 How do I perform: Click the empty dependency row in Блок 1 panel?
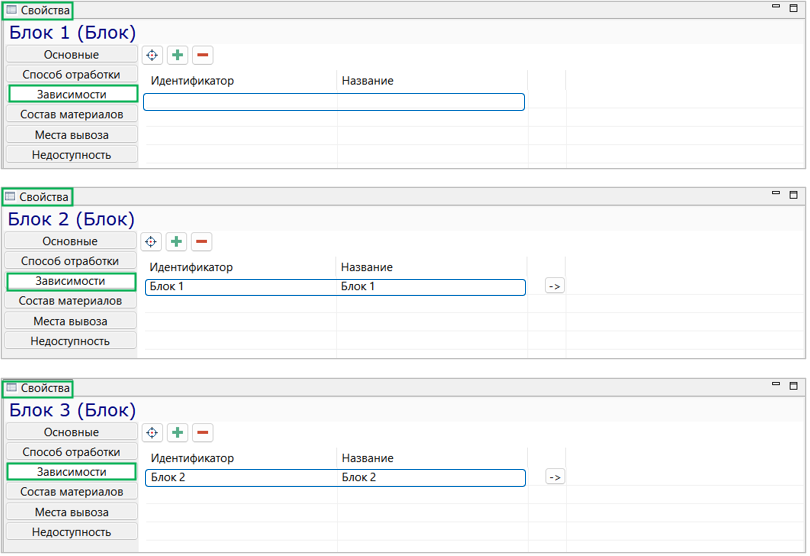coord(334,102)
